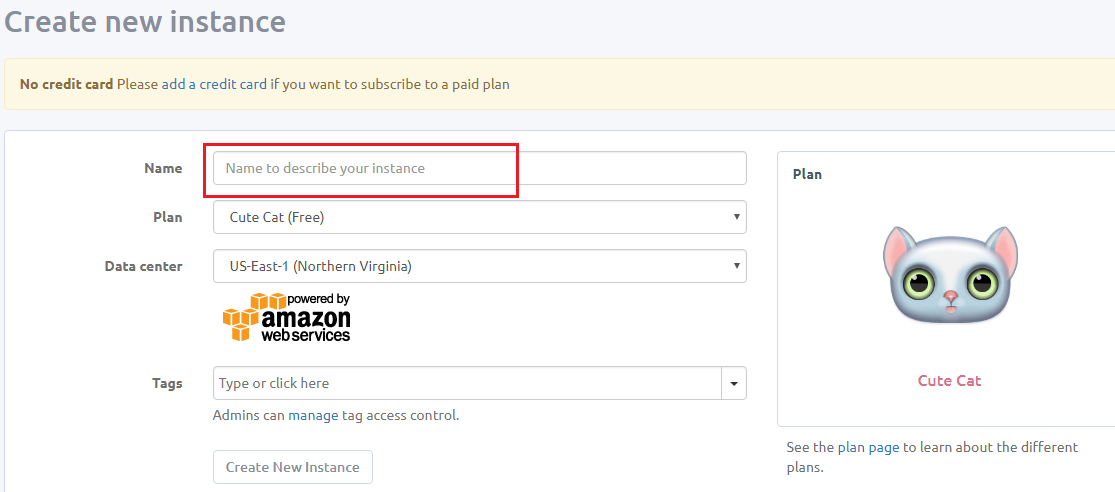Click the arrow on the Cute Cat (Free) select
The height and width of the screenshot is (492, 1115).
(x=737, y=218)
